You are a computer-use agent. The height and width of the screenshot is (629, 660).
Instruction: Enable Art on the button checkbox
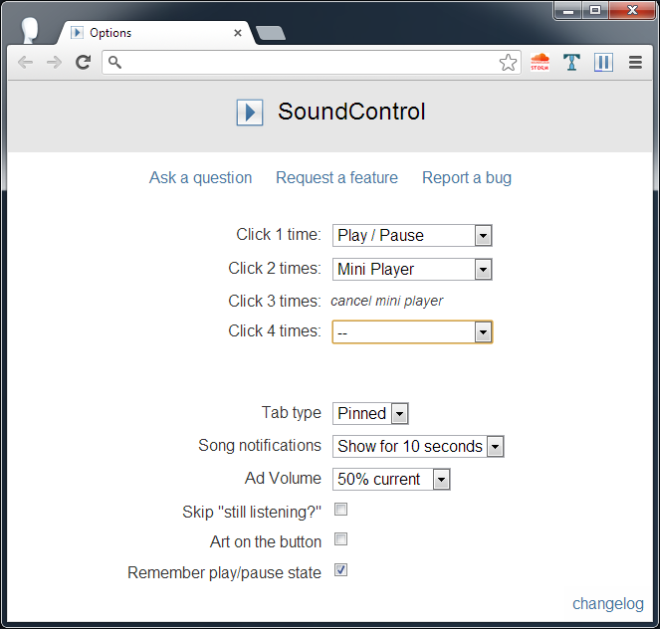[341, 539]
